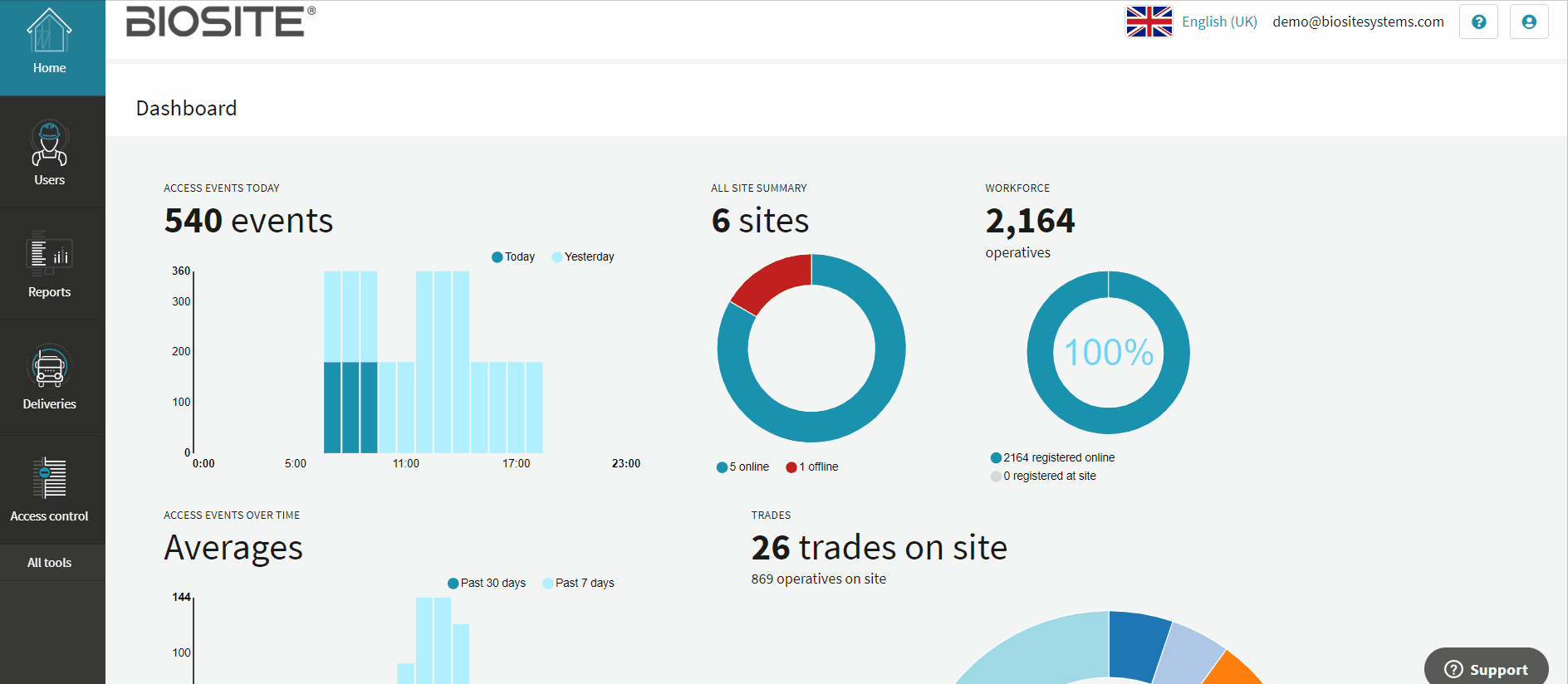Click the ALL SITE SUMMARY label
1568x684 pixels.
click(759, 188)
